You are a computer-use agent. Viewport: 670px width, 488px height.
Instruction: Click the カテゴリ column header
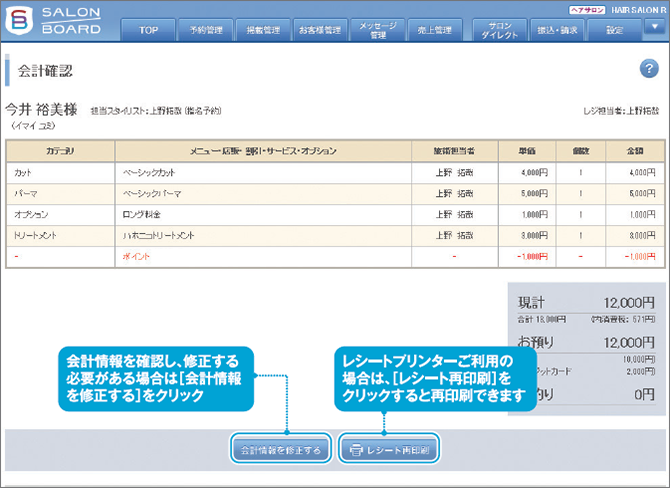(62, 150)
